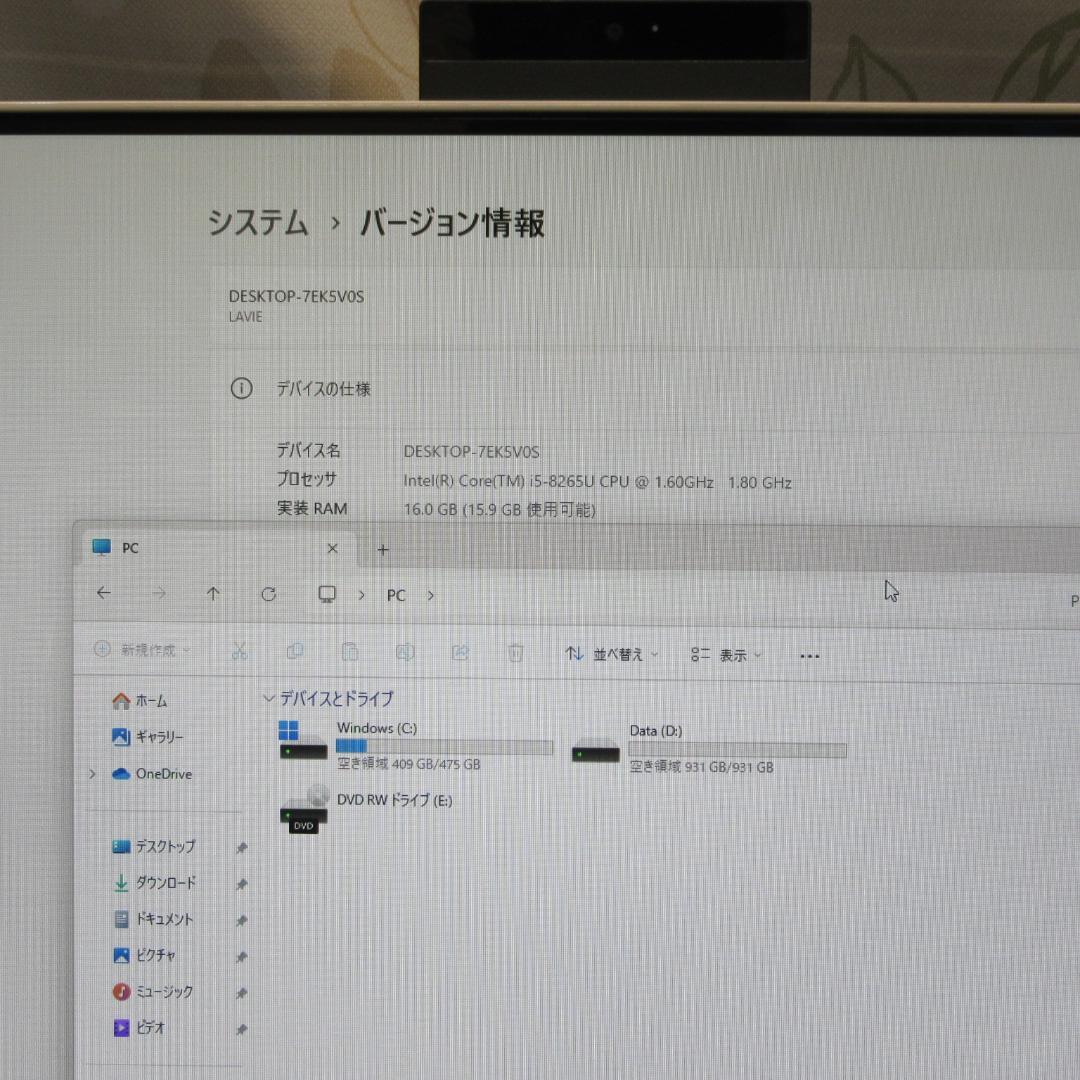Collapse the デバイスとドライブ section
This screenshot has width=1080, height=1080.
268,699
